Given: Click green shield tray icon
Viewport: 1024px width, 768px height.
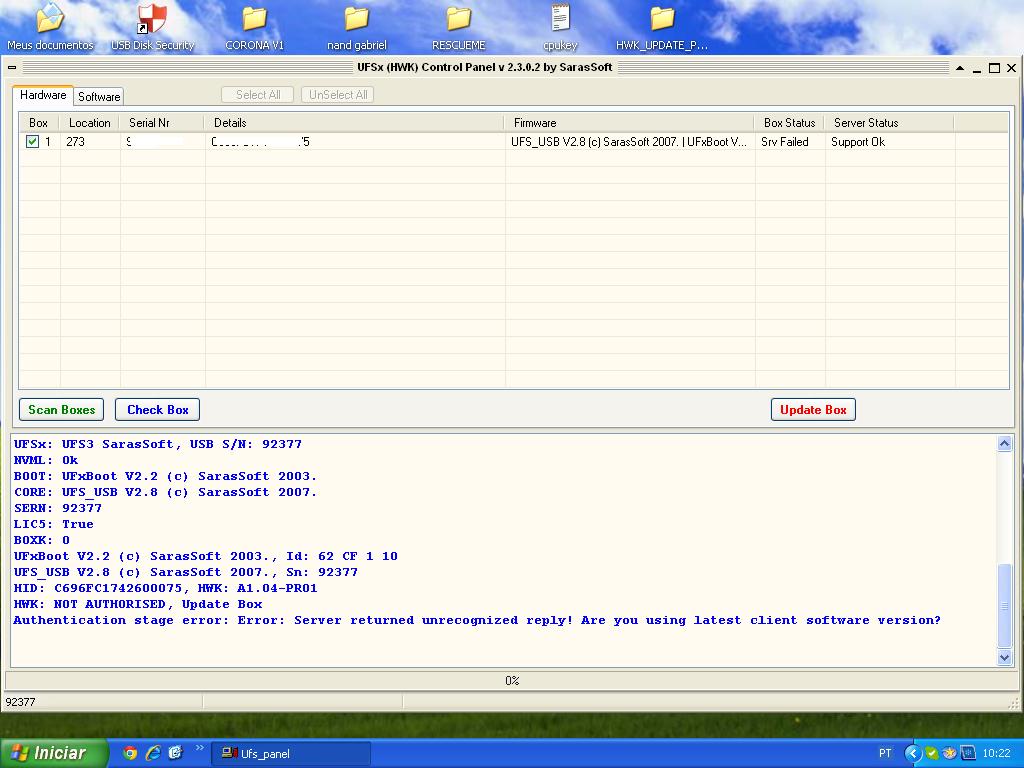Looking at the screenshot, I should [932, 754].
